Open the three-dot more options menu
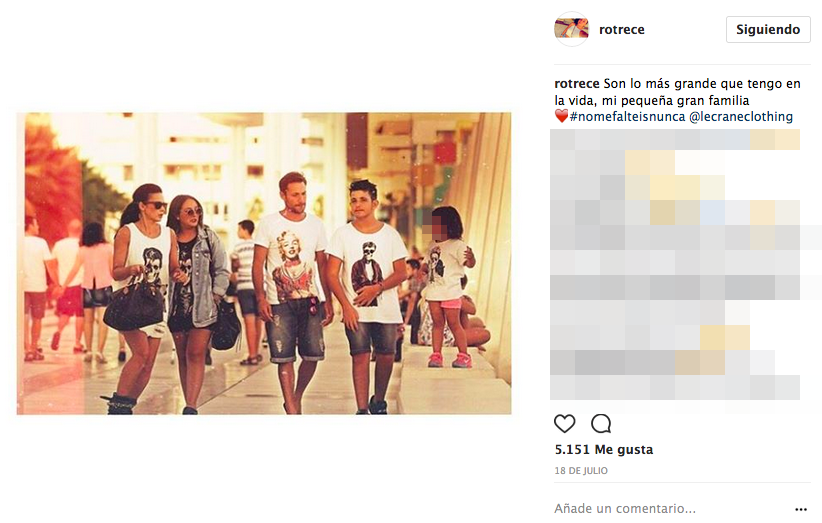This screenshot has width=822, height=523. coord(801,509)
